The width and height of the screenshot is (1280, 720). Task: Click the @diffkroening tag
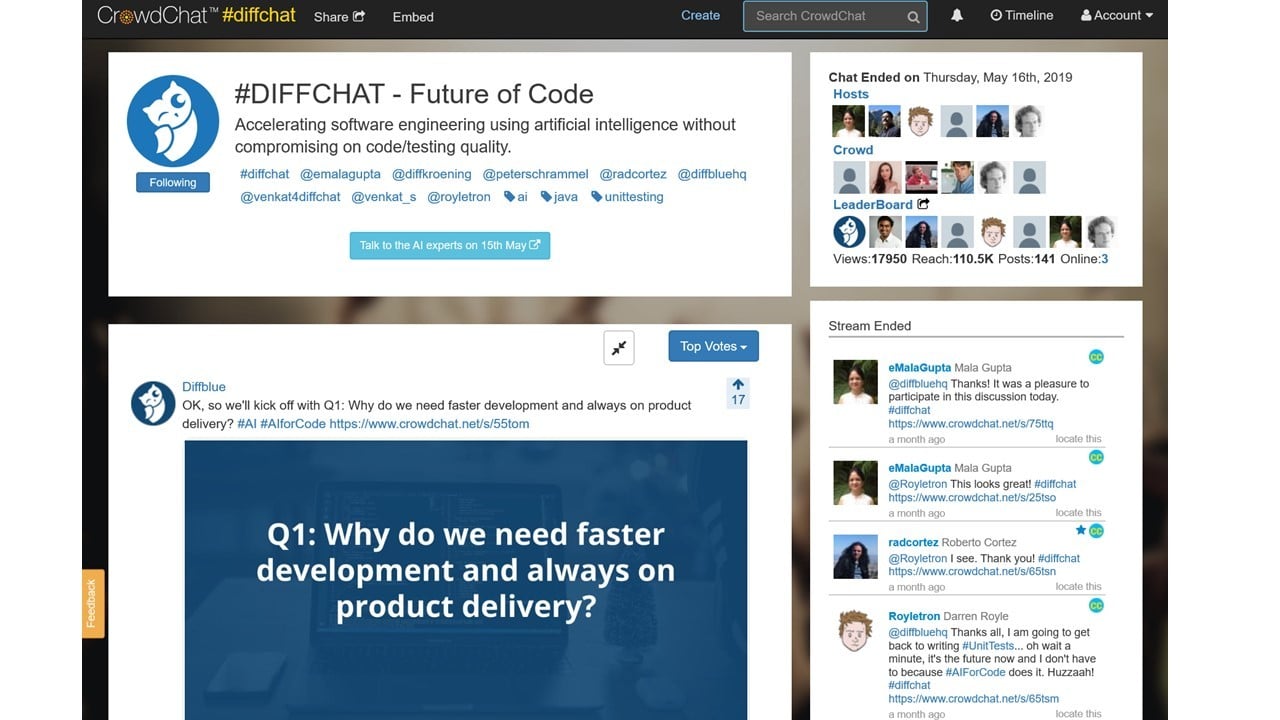click(x=432, y=174)
